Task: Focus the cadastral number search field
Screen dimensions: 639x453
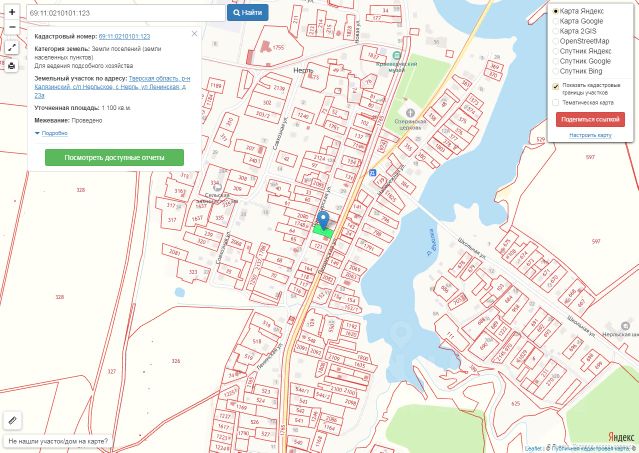Action: [126, 13]
